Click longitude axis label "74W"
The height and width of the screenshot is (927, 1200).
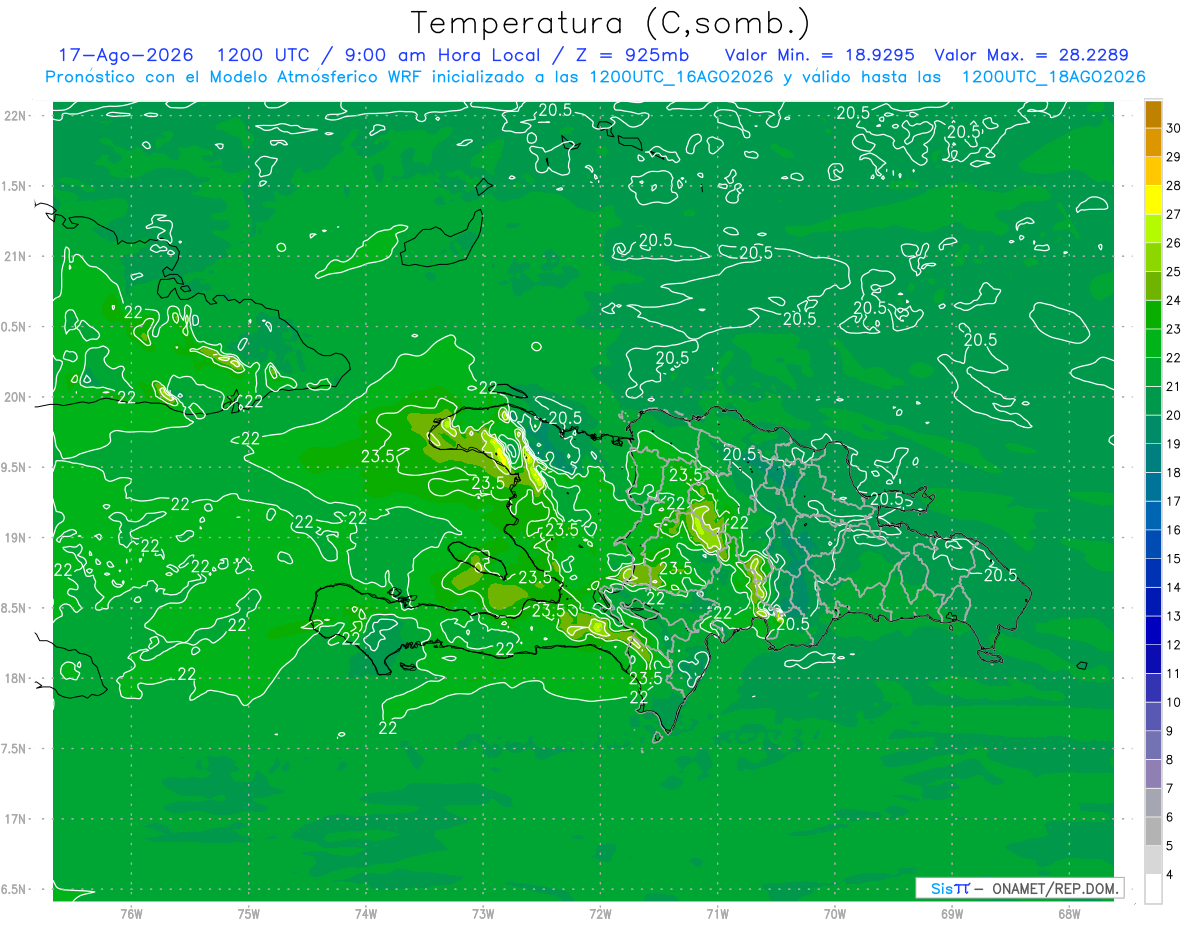[x=366, y=914]
